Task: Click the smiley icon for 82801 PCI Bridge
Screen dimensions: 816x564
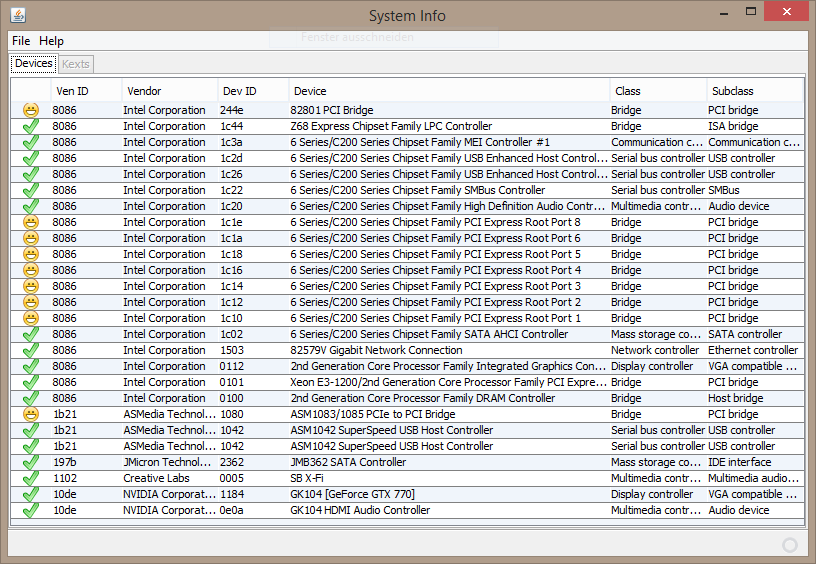Action: [31, 110]
